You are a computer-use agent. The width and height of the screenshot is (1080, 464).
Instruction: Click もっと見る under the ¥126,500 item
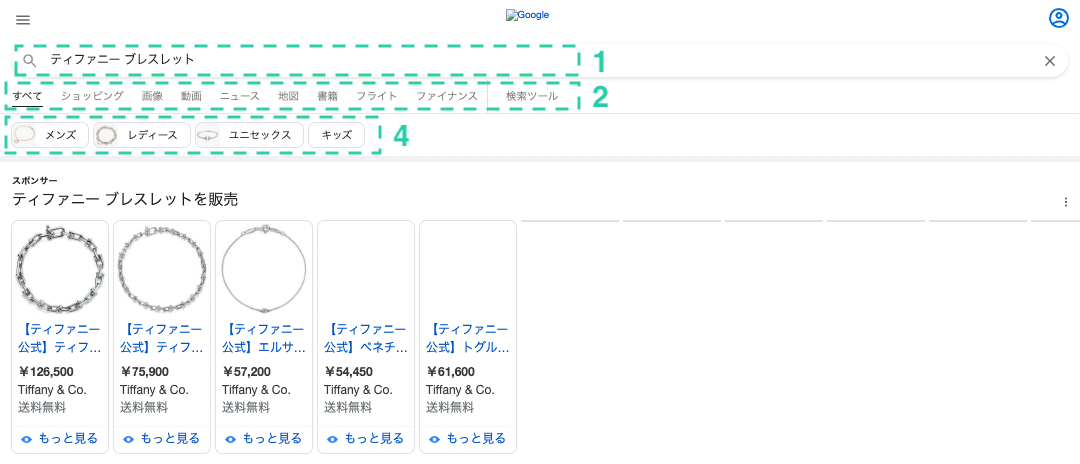[x=60, y=439]
